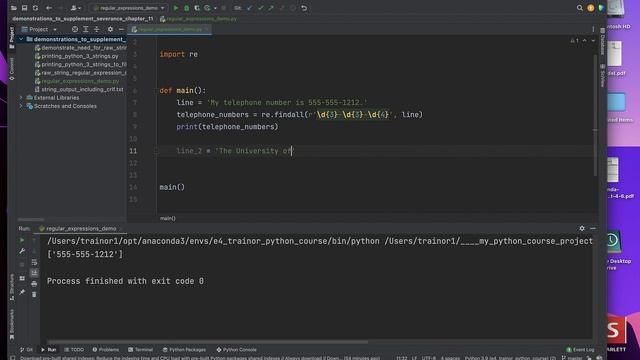Image resolution: width=640 pixels, height=360 pixels.
Task: Click the horizontal scrollbar in Run console
Action: point(207,342)
